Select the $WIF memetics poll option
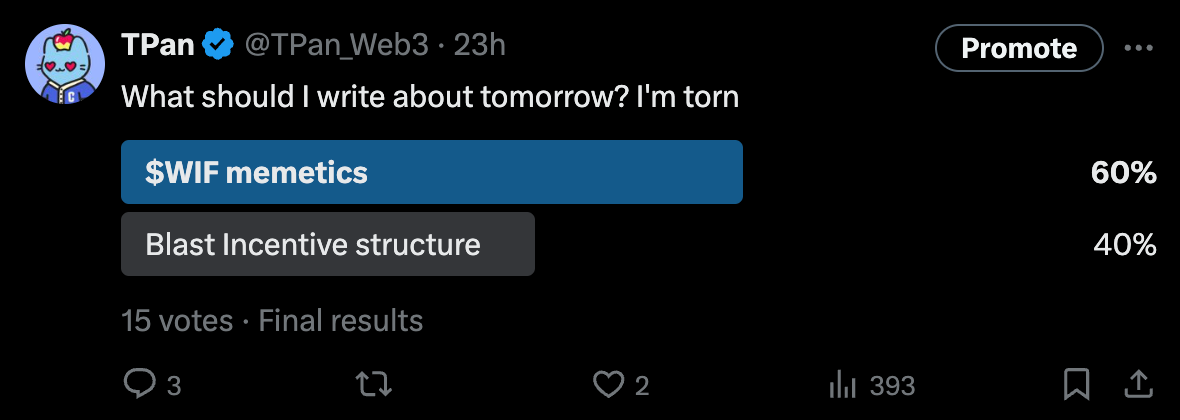This screenshot has width=1180, height=420. pos(431,172)
